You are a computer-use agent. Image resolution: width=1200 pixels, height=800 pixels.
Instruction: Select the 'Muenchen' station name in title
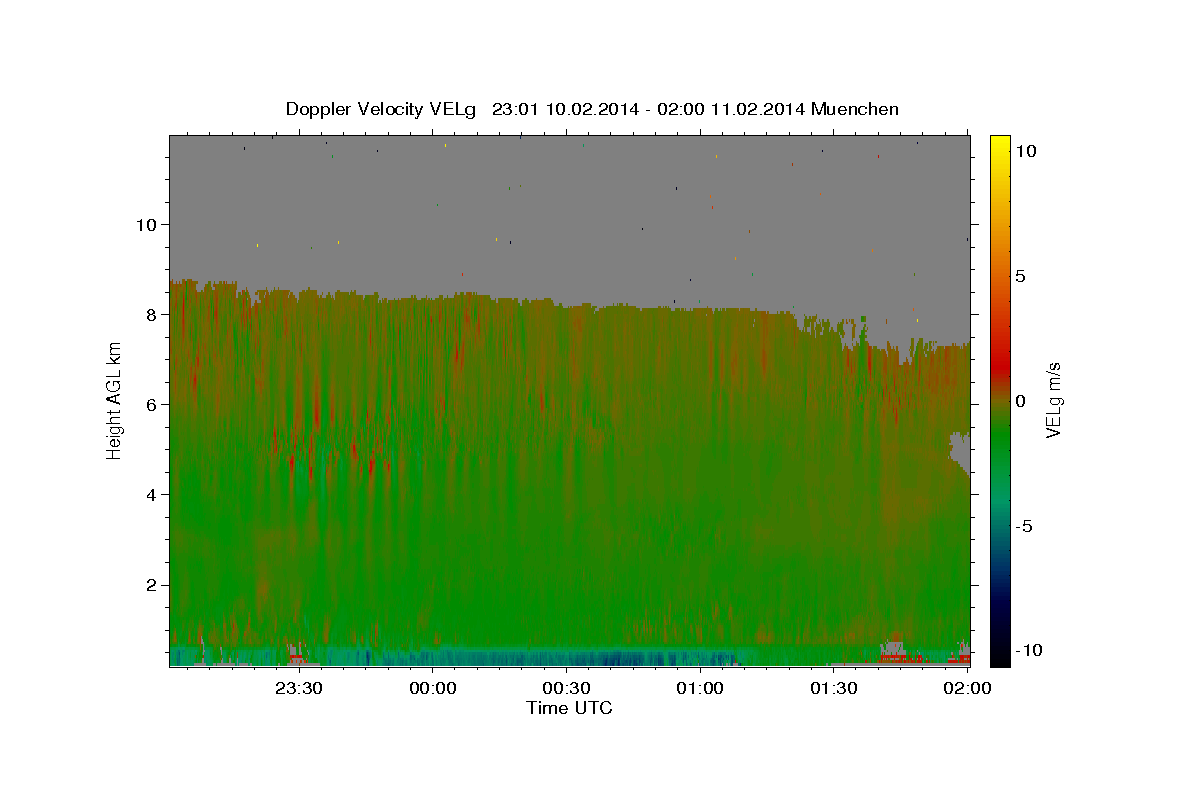(x=855, y=109)
